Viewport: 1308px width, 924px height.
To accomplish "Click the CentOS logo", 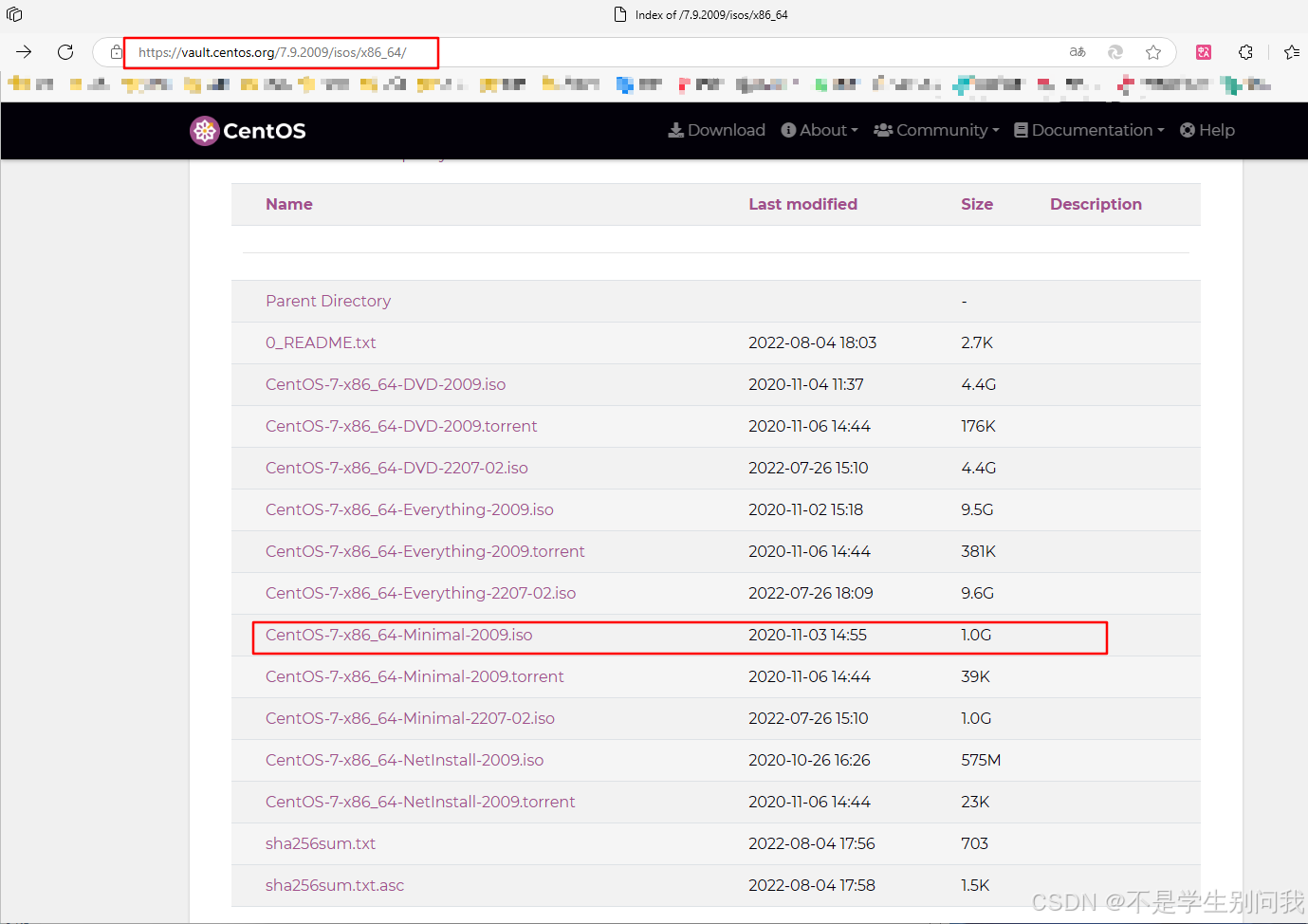I will (248, 131).
